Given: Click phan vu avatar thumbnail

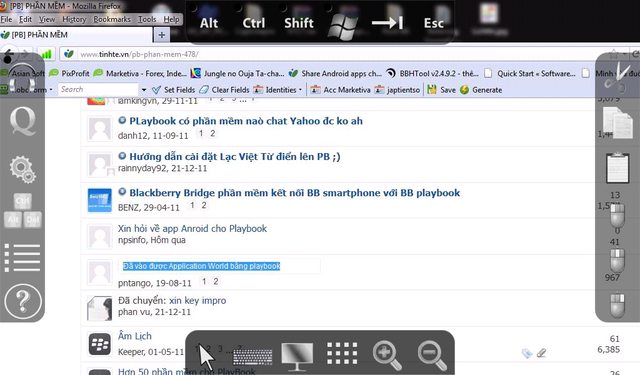Looking at the screenshot, I should (100, 308).
